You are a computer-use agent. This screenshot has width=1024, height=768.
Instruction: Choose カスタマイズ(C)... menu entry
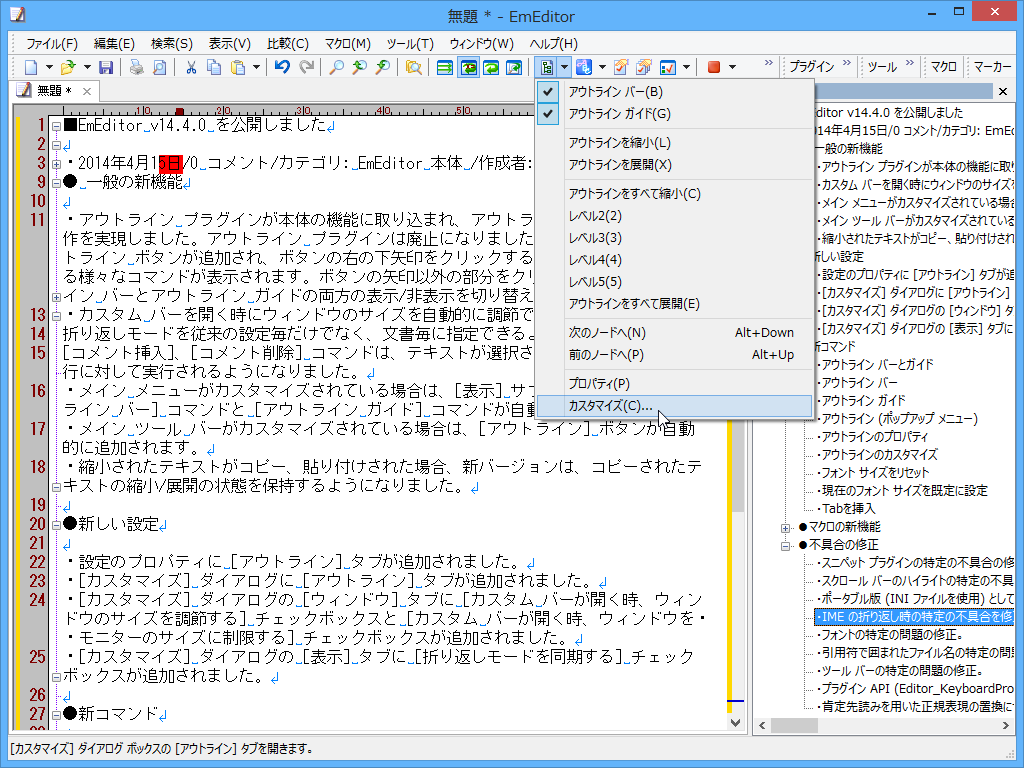pyautogui.click(x=675, y=406)
